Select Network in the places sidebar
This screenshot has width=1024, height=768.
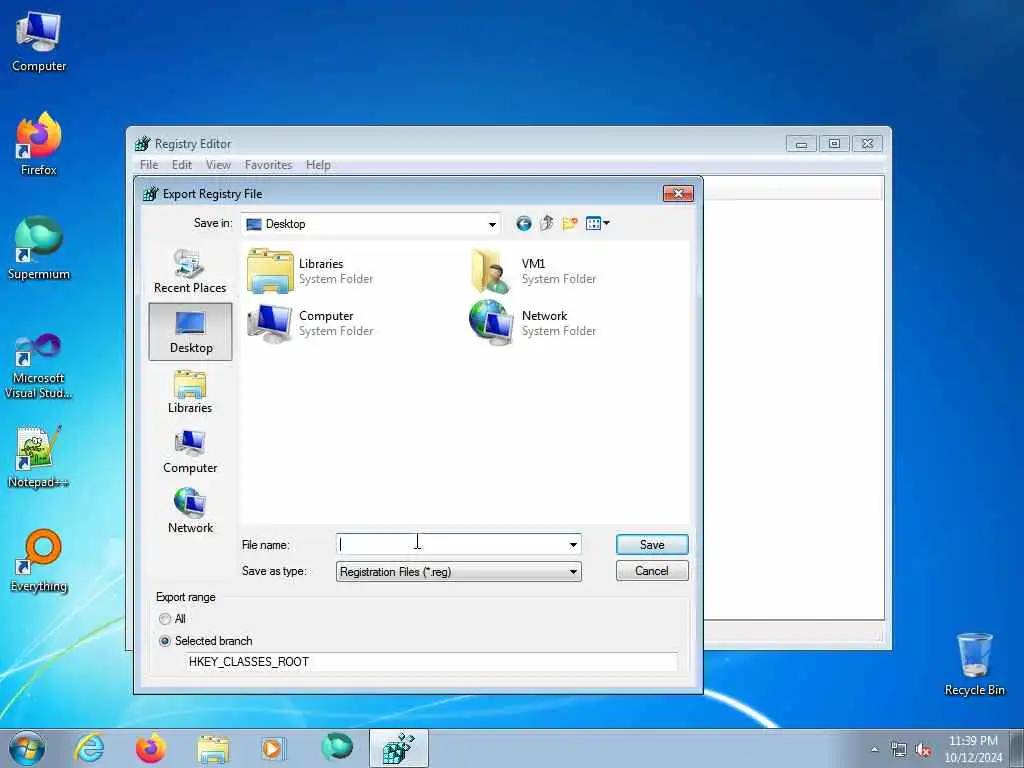[x=190, y=511]
